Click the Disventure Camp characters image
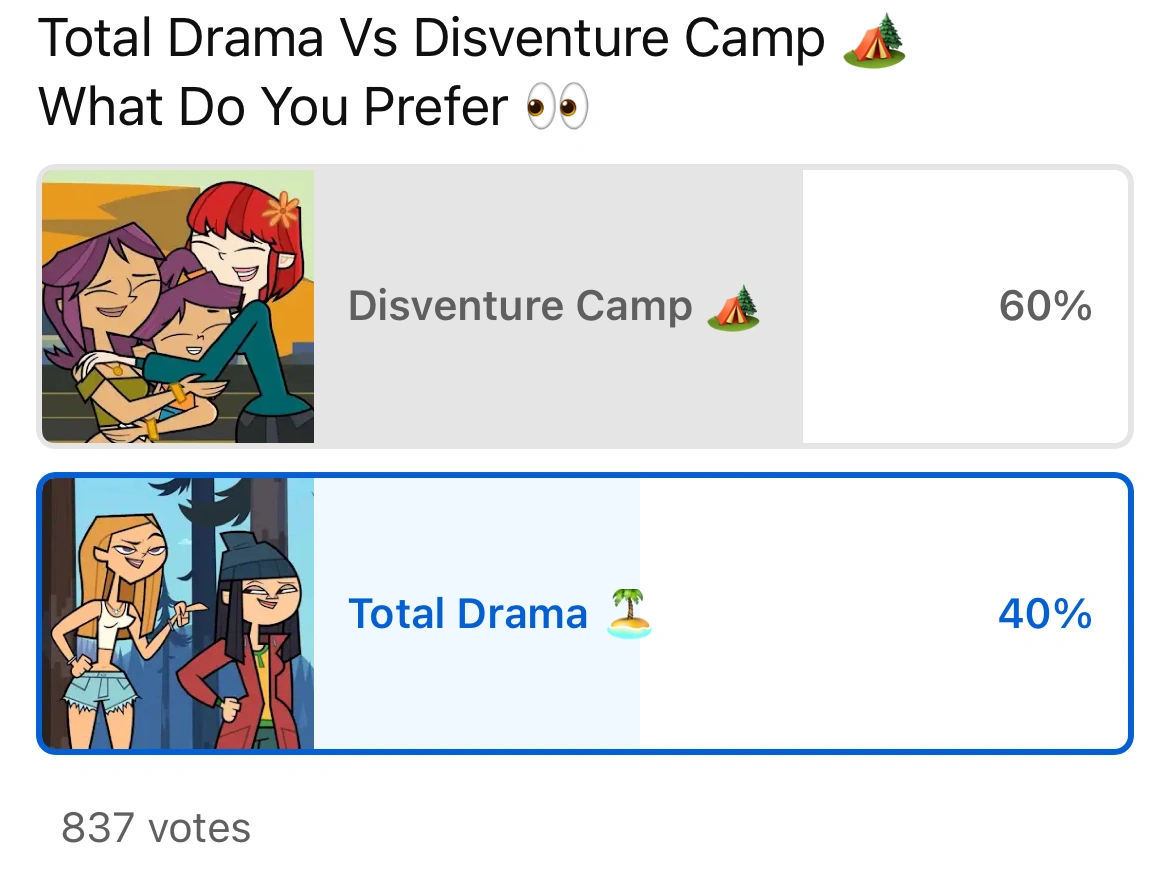The image size is (1170, 884). point(176,306)
